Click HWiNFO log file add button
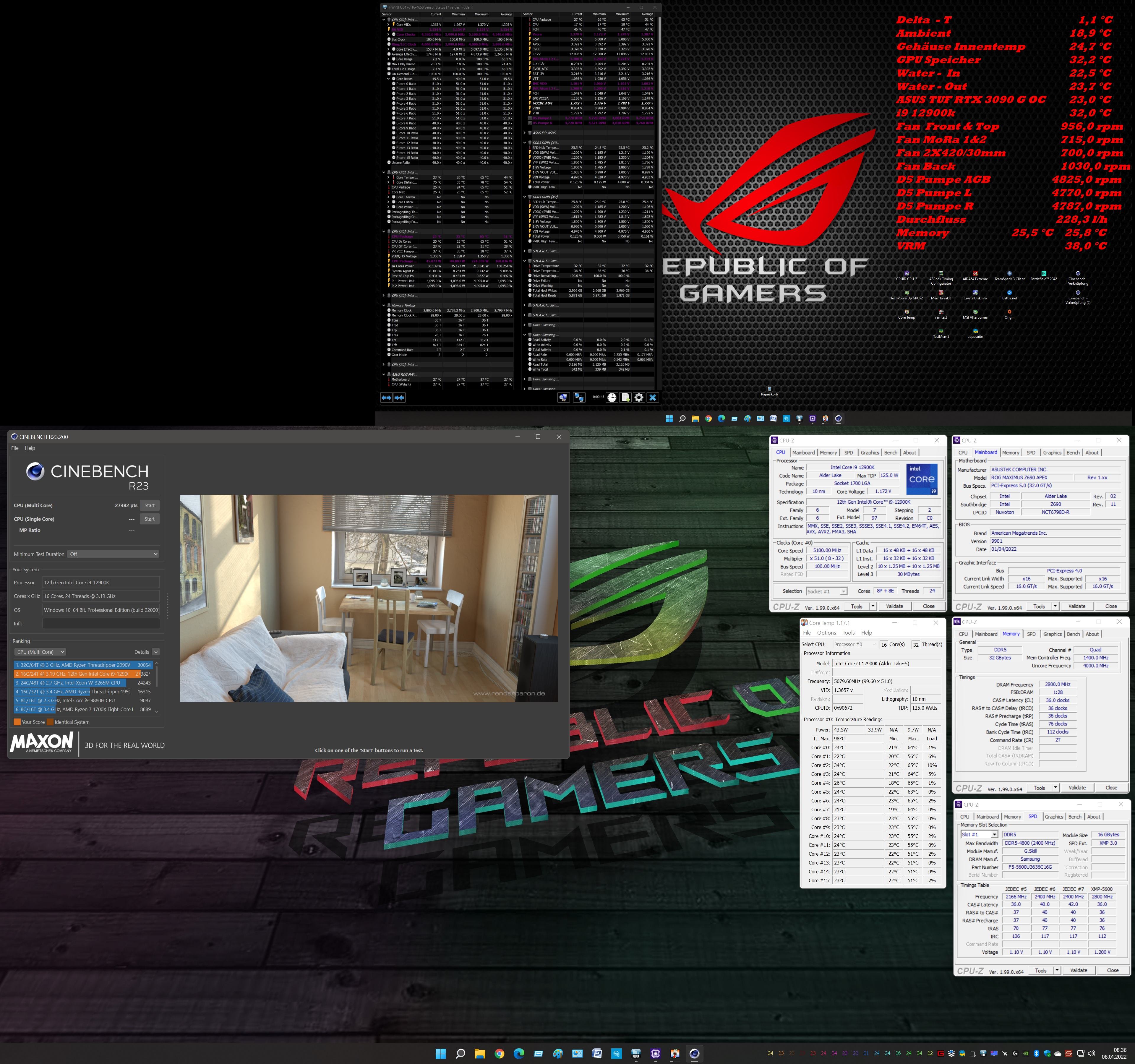 click(x=626, y=397)
